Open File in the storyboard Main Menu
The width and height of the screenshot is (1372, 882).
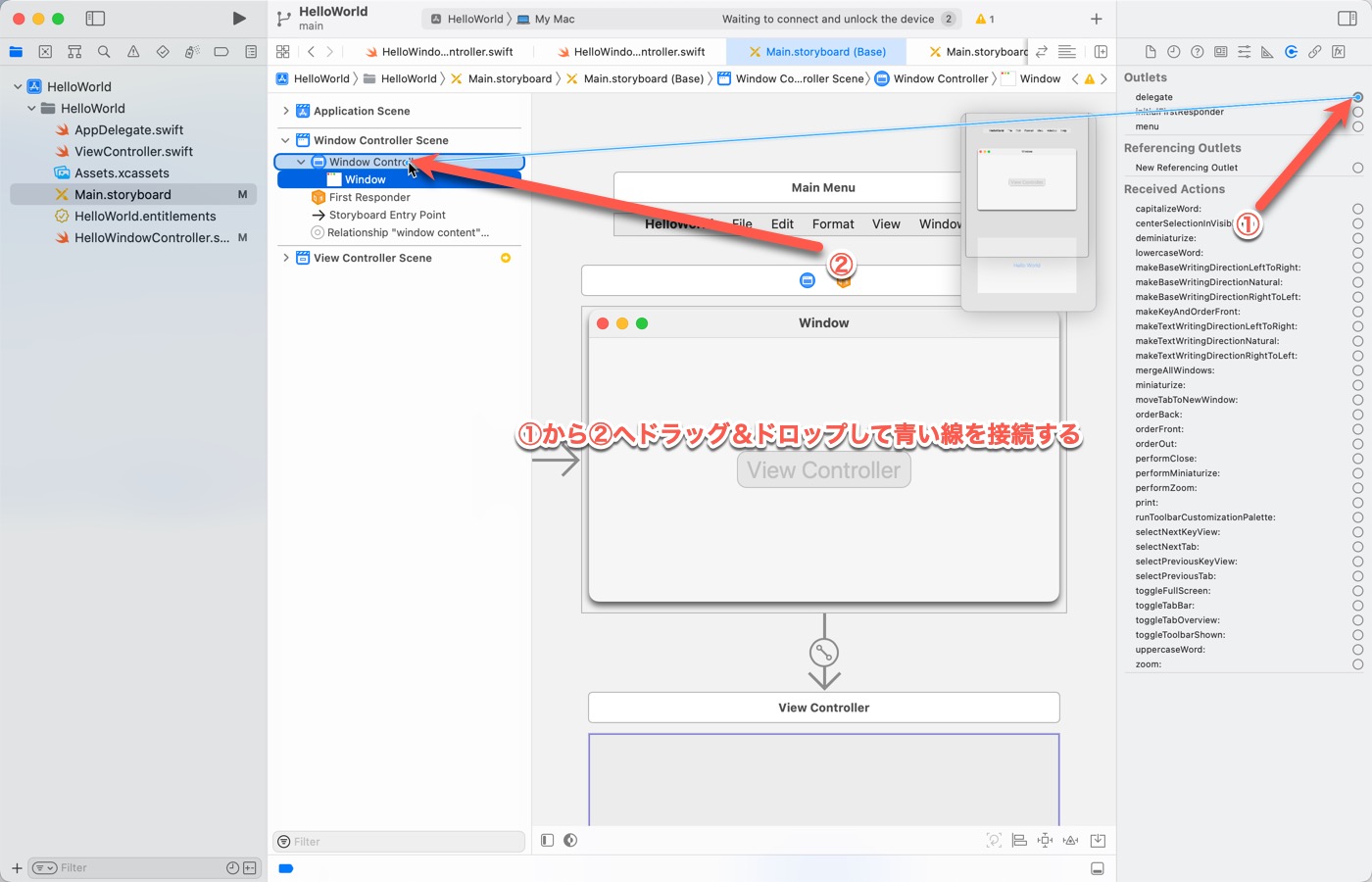coord(742,223)
